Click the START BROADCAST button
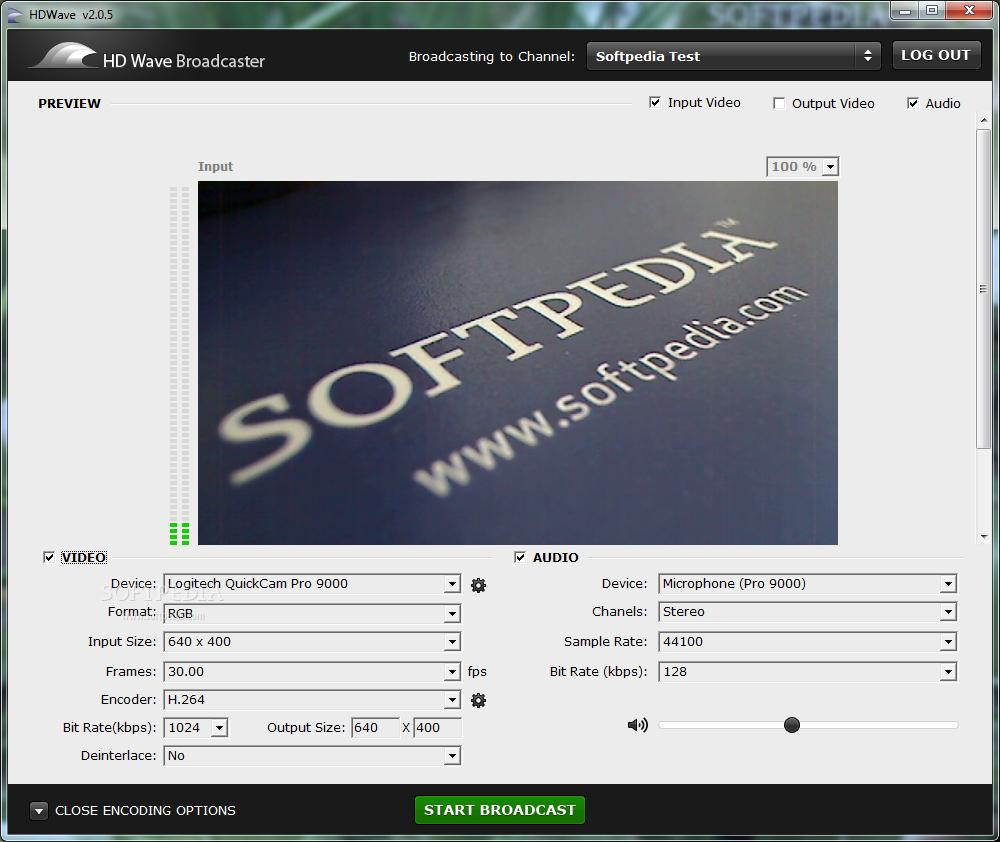Screen dimensions: 1000x842 [500, 810]
